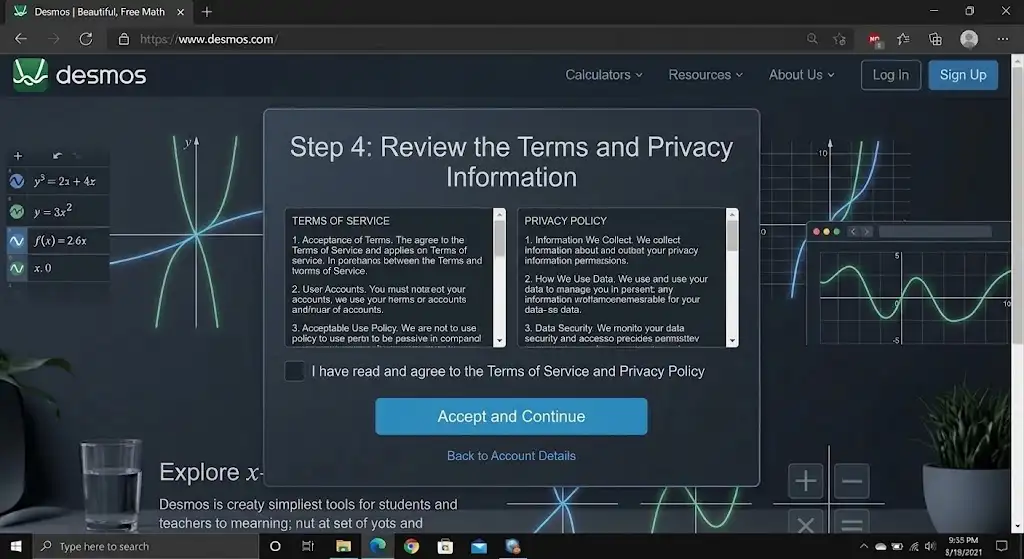Open Microsoft Edge from the taskbar
Image resolution: width=1024 pixels, height=559 pixels.
(x=377, y=546)
